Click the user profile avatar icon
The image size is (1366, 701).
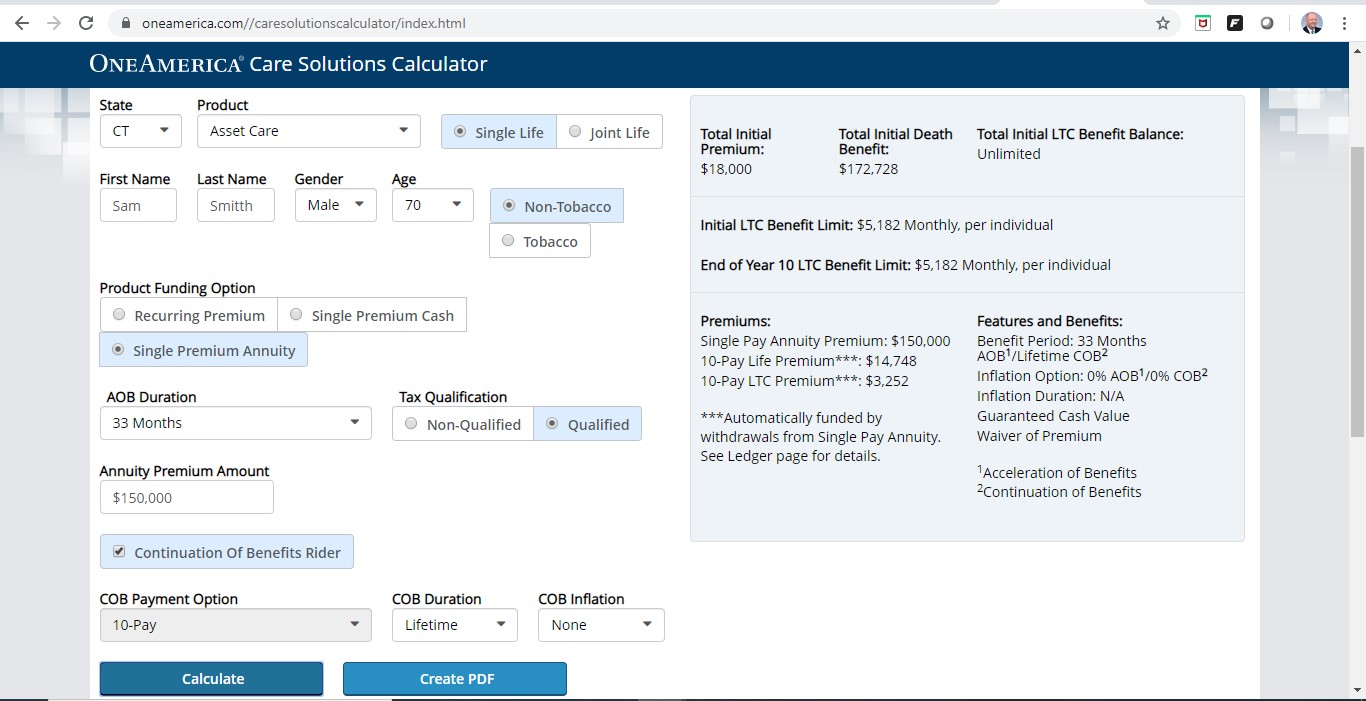[1312, 23]
